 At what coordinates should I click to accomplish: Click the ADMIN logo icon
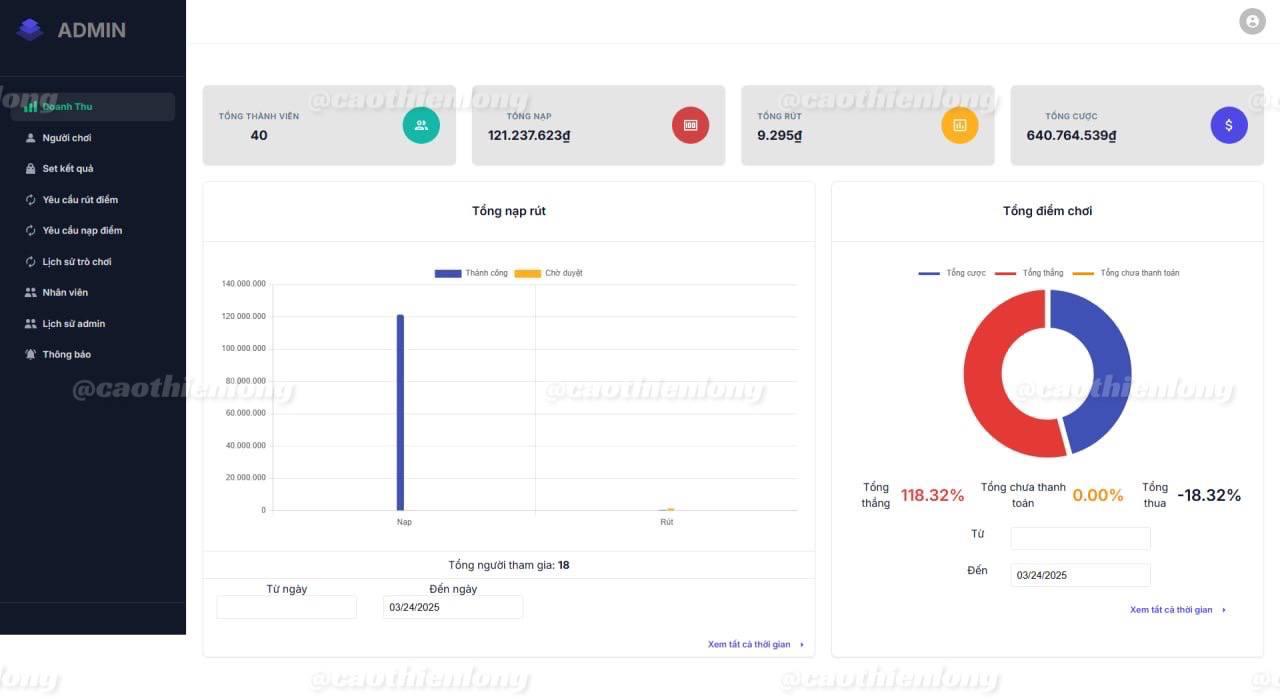click(30, 30)
